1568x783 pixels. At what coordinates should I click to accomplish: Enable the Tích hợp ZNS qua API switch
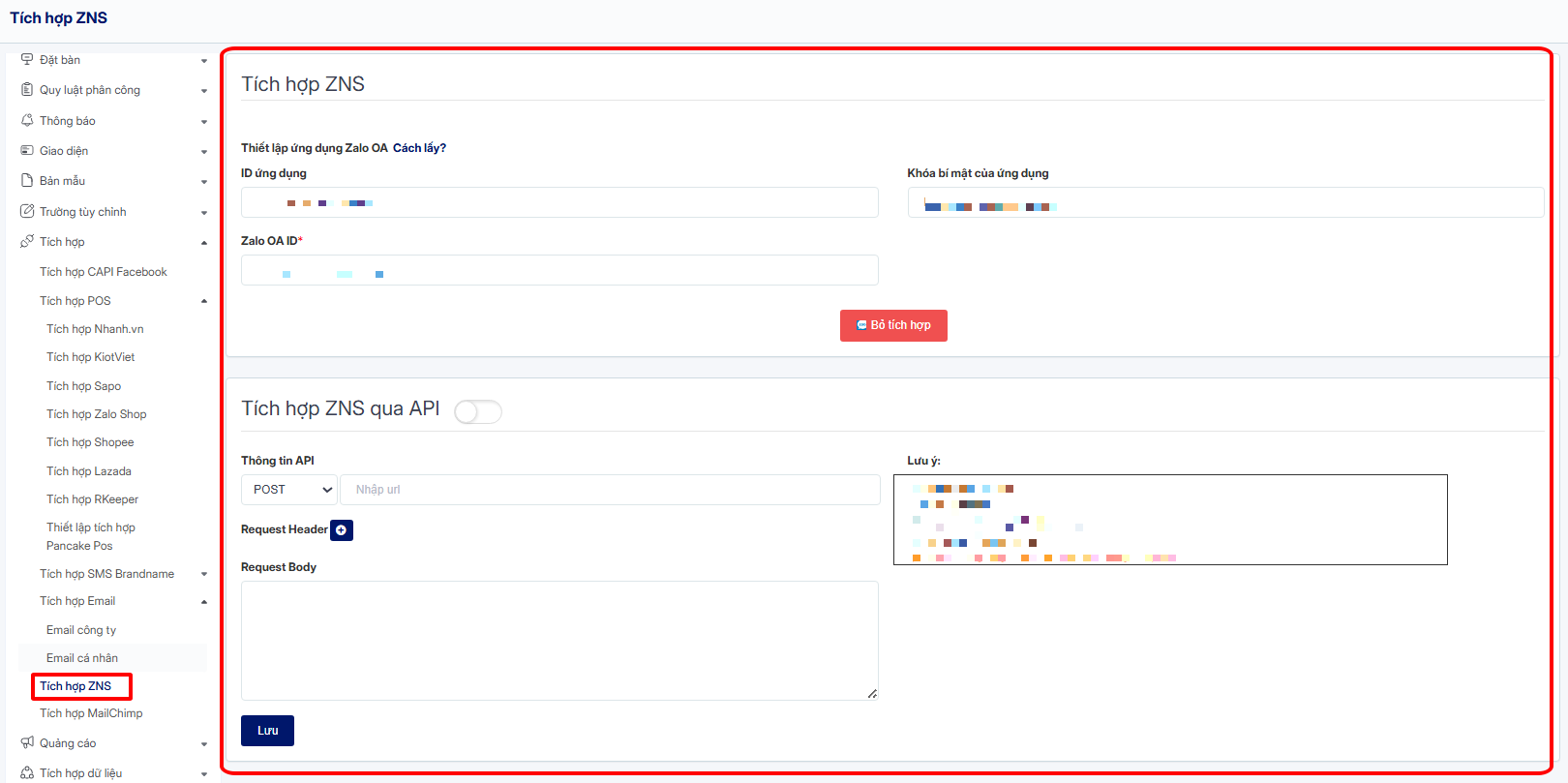478,412
